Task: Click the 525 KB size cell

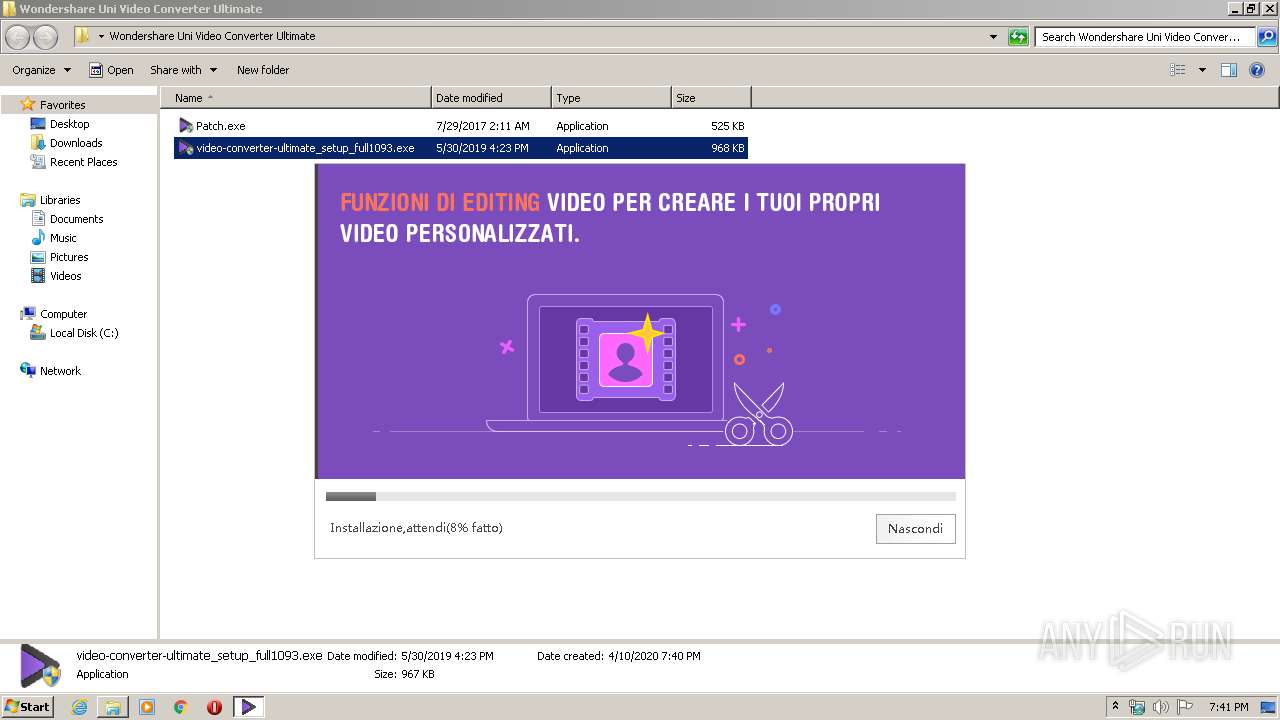Action: click(x=728, y=126)
